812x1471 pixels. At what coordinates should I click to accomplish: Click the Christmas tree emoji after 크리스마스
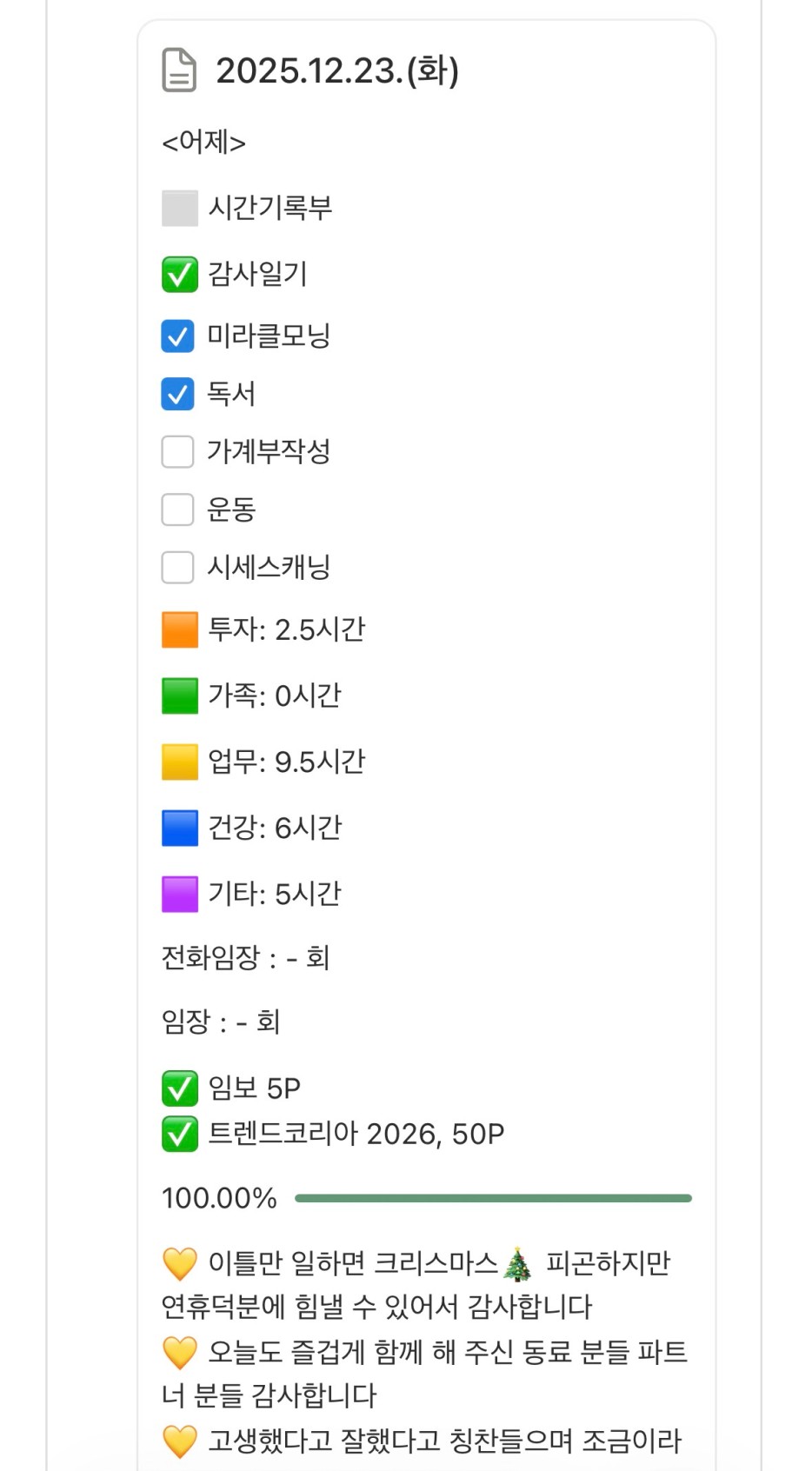(x=519, y=1264)
